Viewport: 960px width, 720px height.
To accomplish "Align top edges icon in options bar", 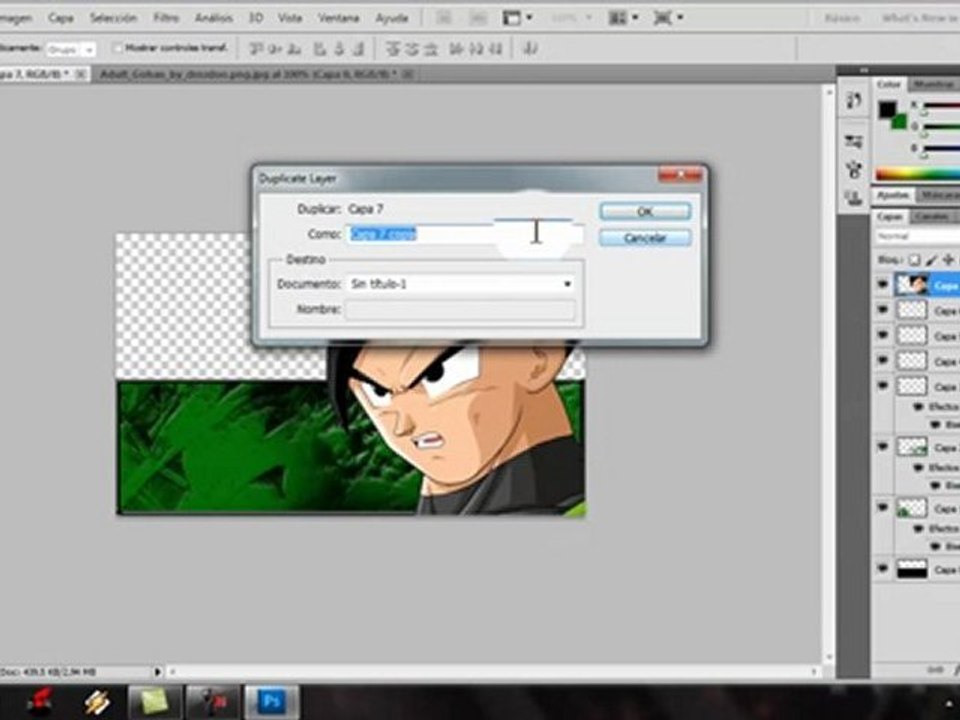I will click(257, 48).
